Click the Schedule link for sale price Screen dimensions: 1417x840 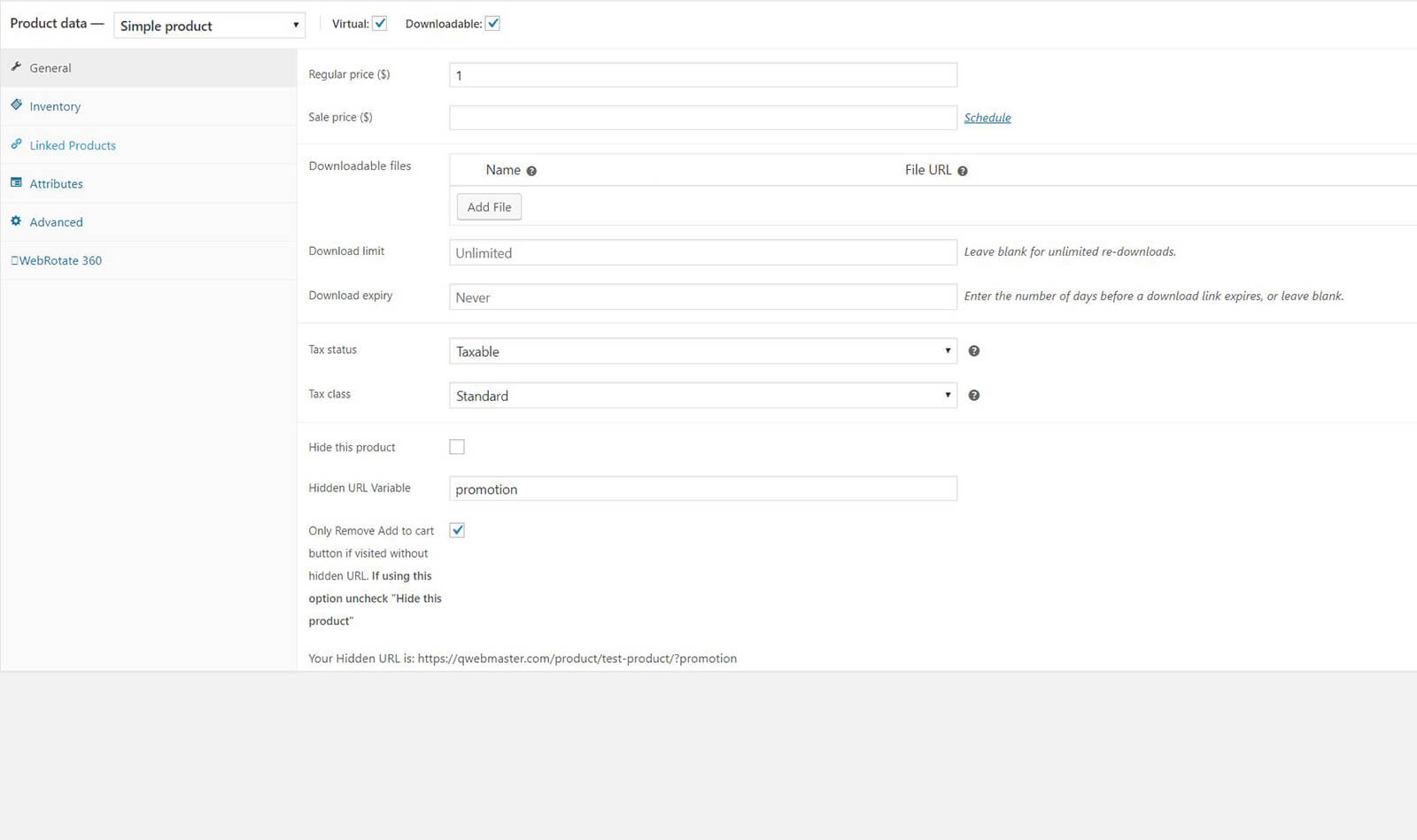[987, 118]
